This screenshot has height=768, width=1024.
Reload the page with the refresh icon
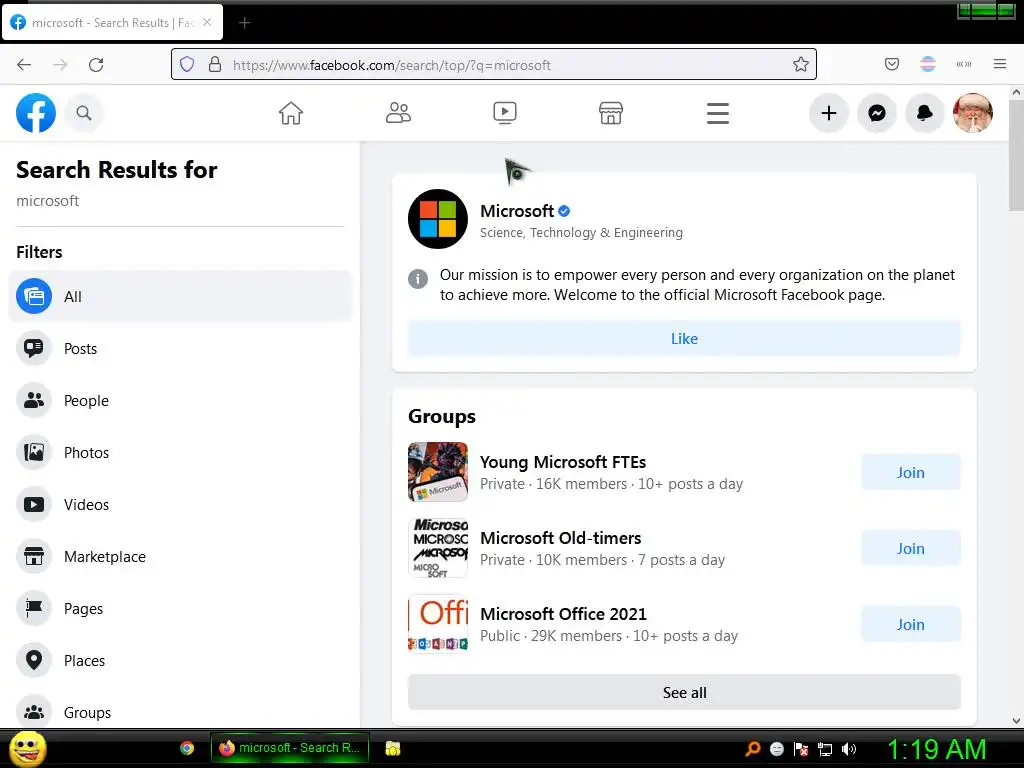tap(96, 64)
